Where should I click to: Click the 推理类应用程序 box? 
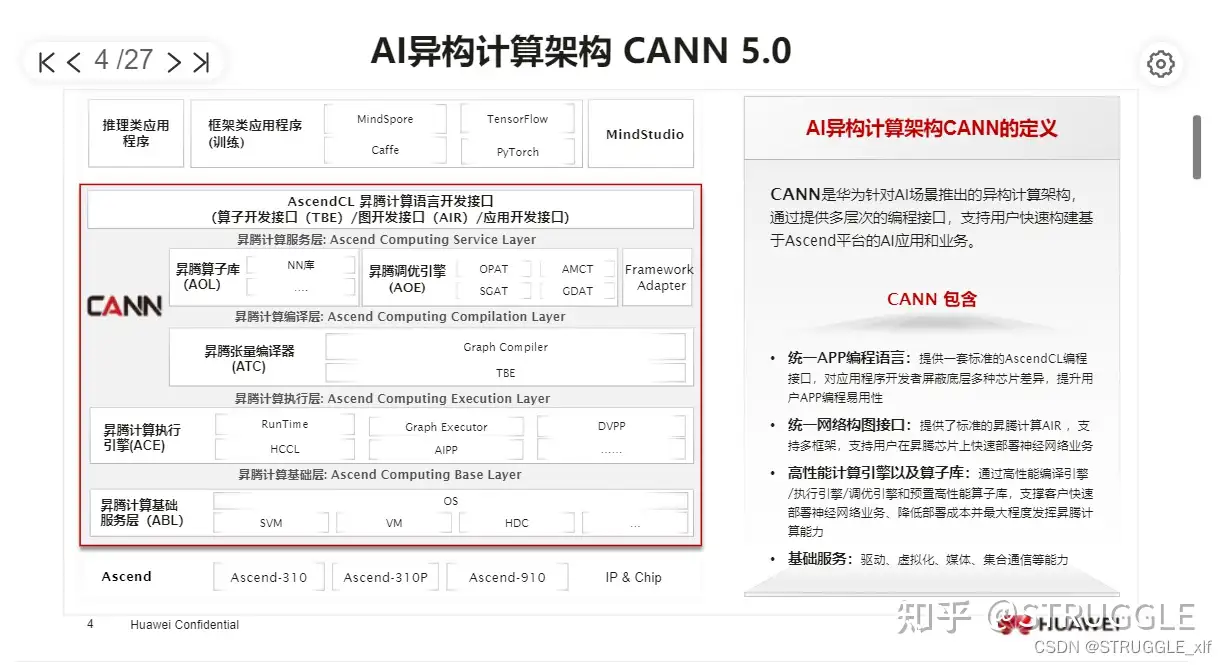pos(136,133)
